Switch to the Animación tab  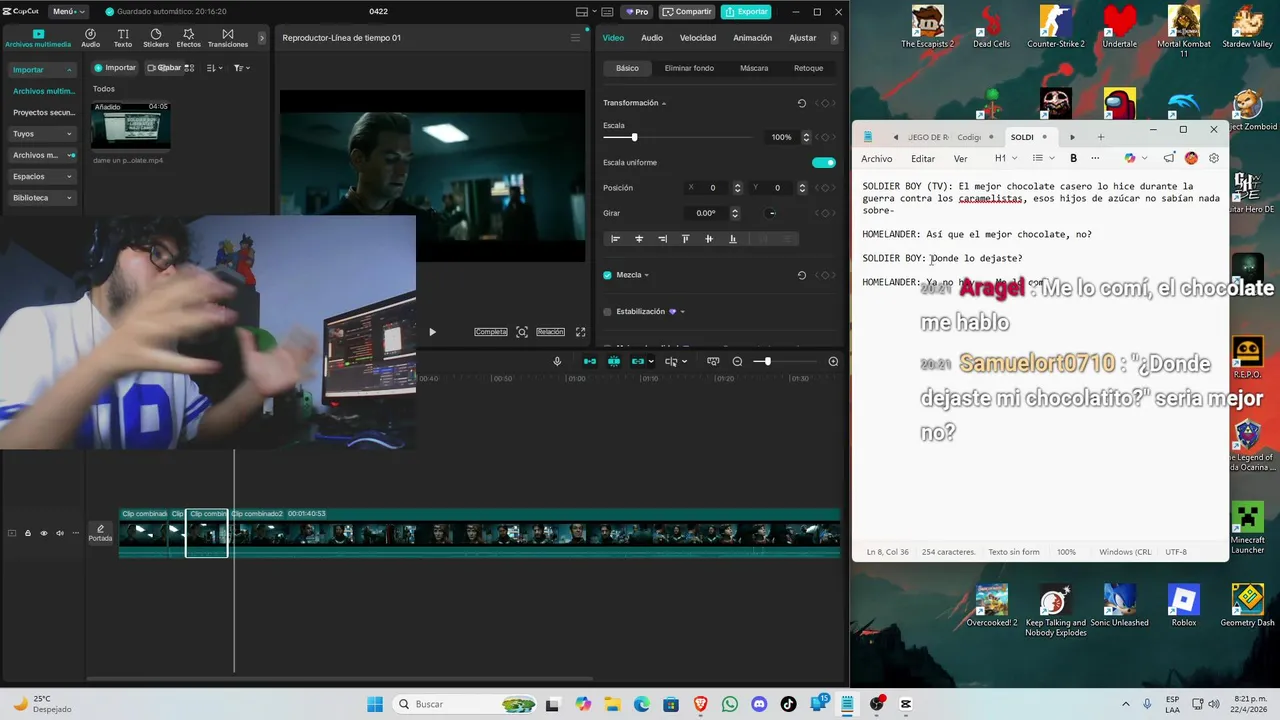pos(752,38)
